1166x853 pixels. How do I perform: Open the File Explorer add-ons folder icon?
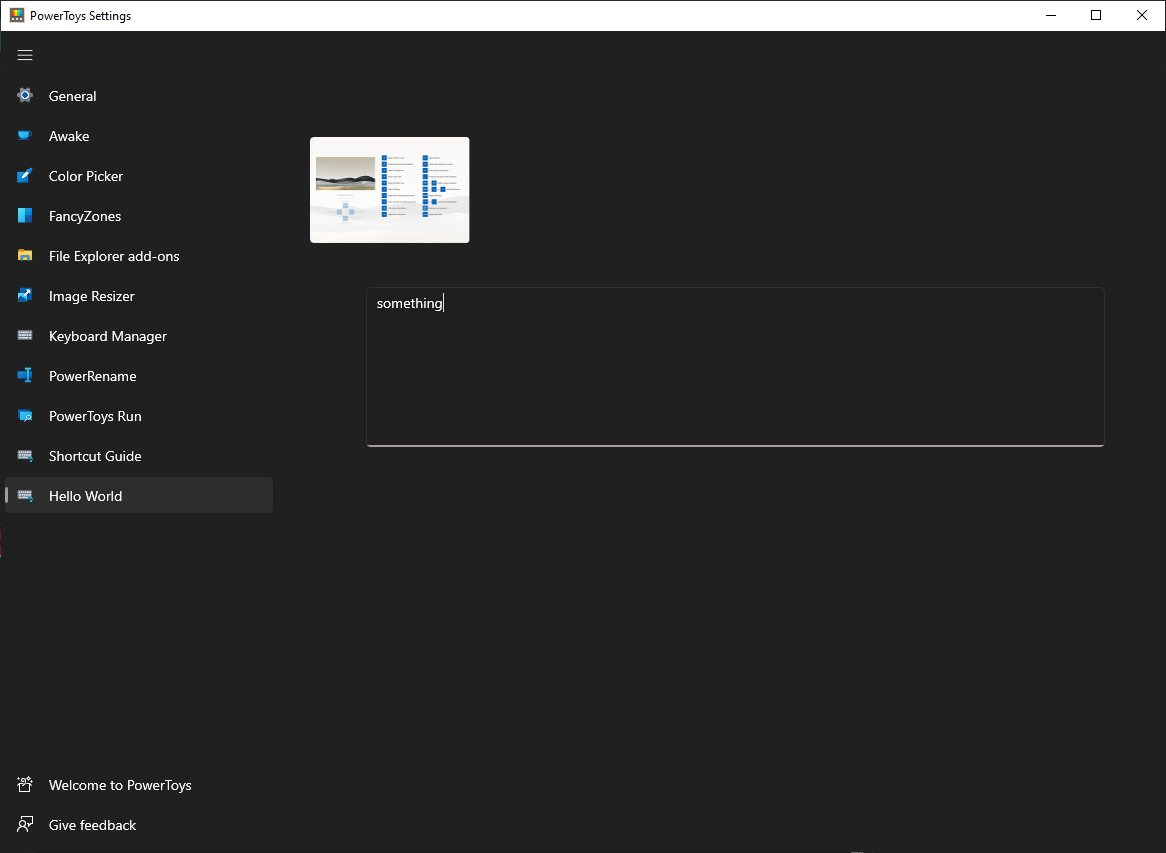pos(25,256)
